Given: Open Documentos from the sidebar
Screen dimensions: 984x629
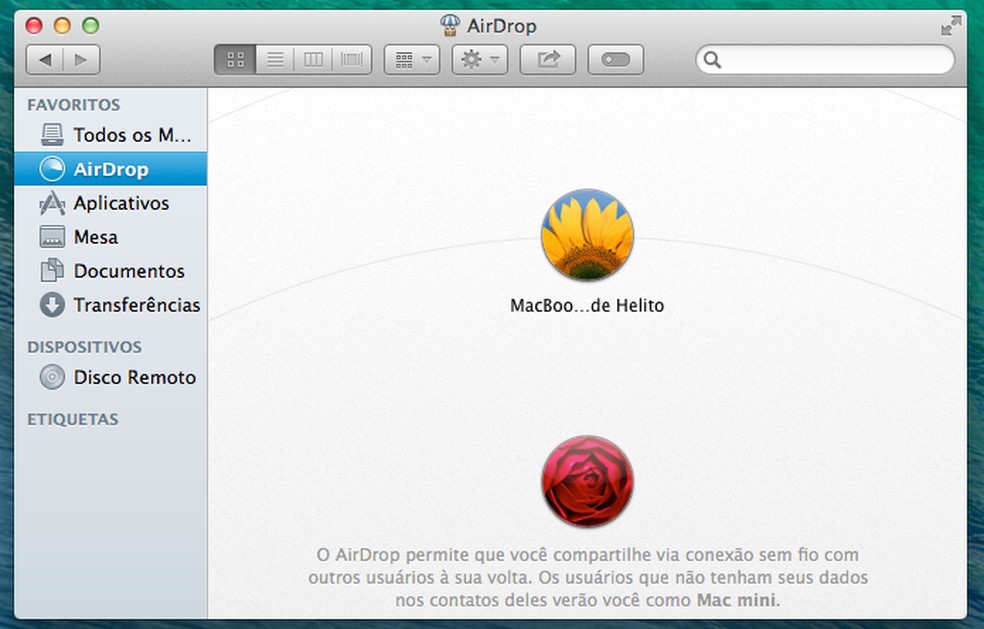Looking at the screenshot, I should pos(128,271).
